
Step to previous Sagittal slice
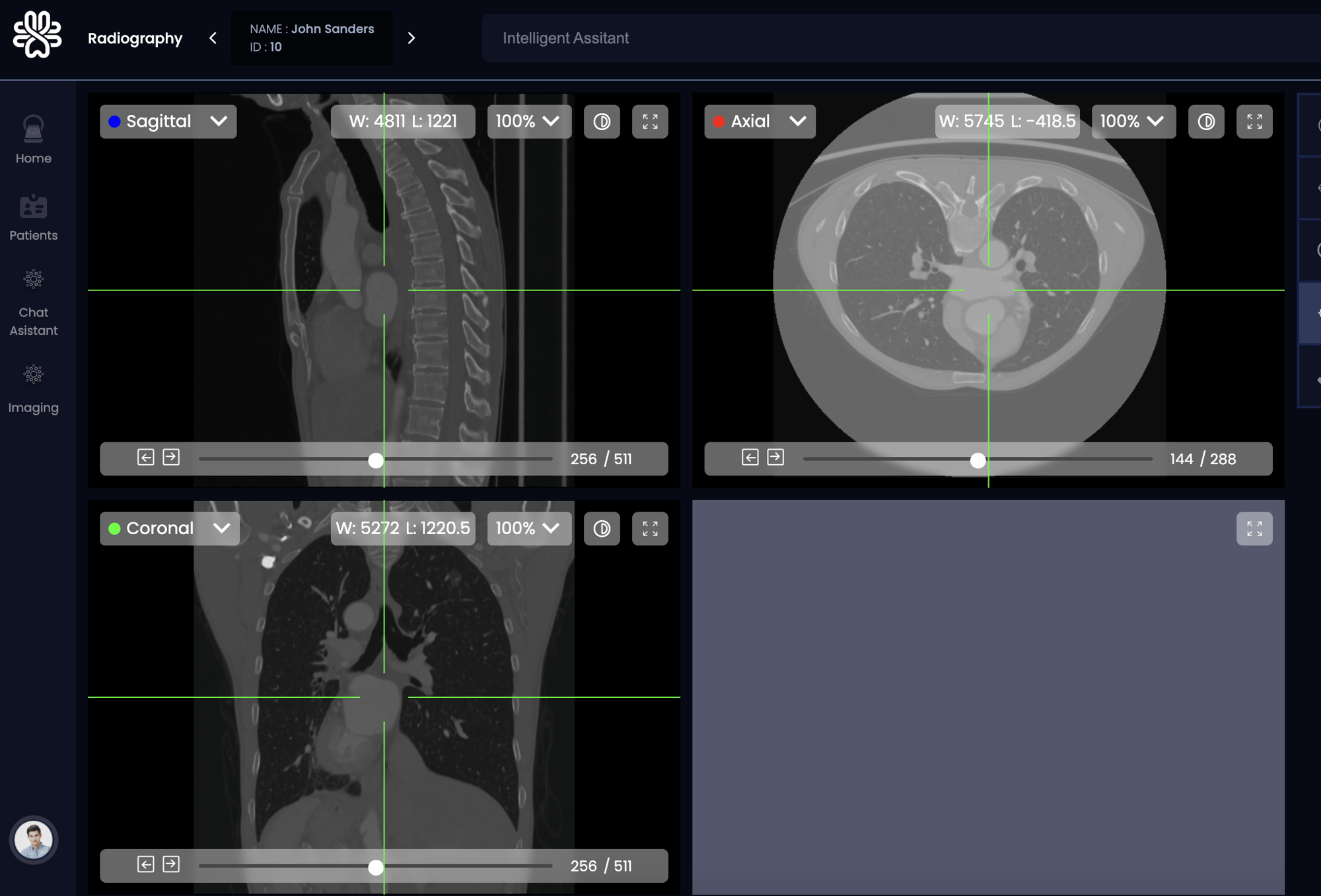[146, 457]
